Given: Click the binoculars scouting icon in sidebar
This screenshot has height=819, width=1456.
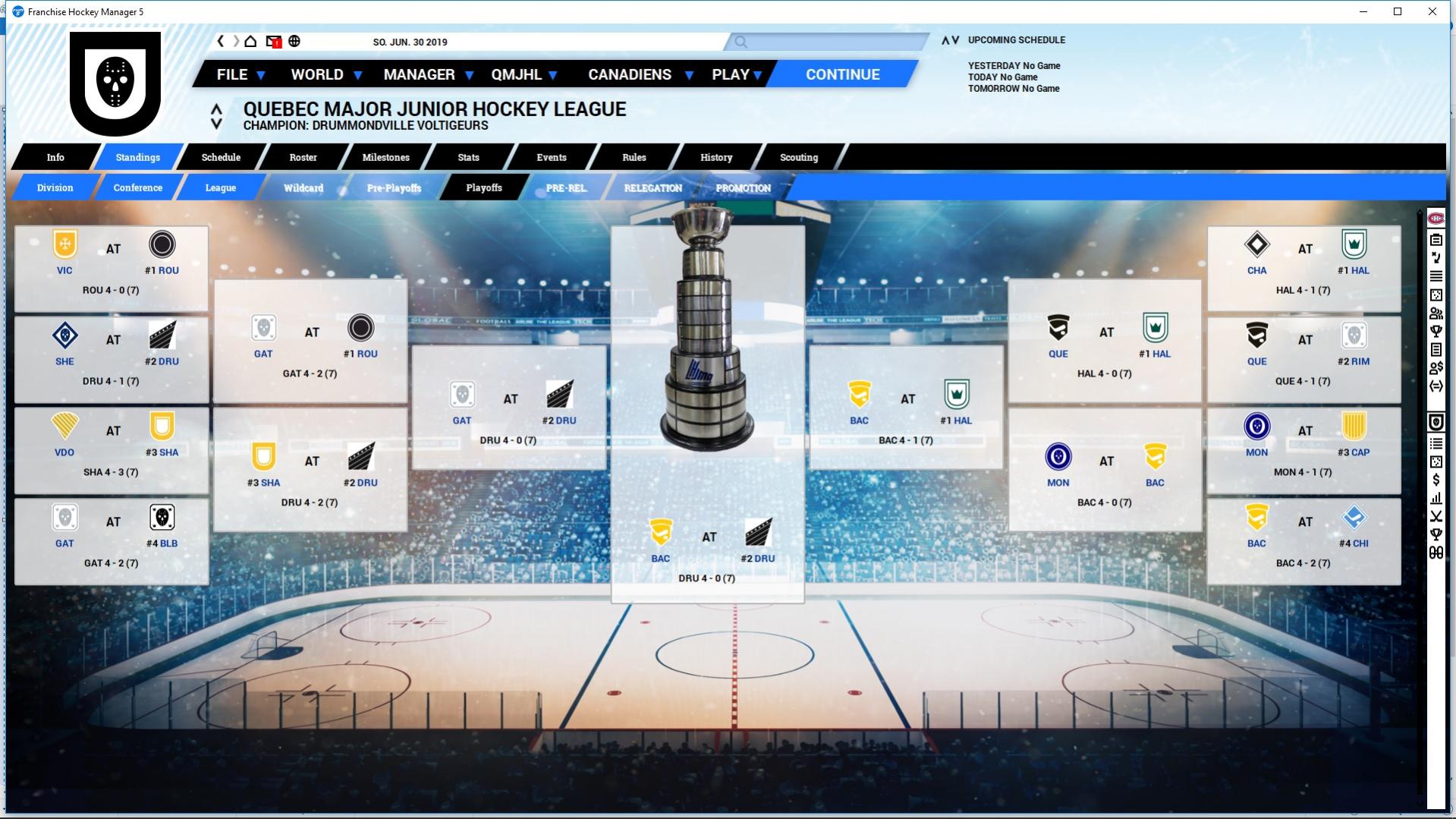Looking at the screenshot, I should [1436, 553].
